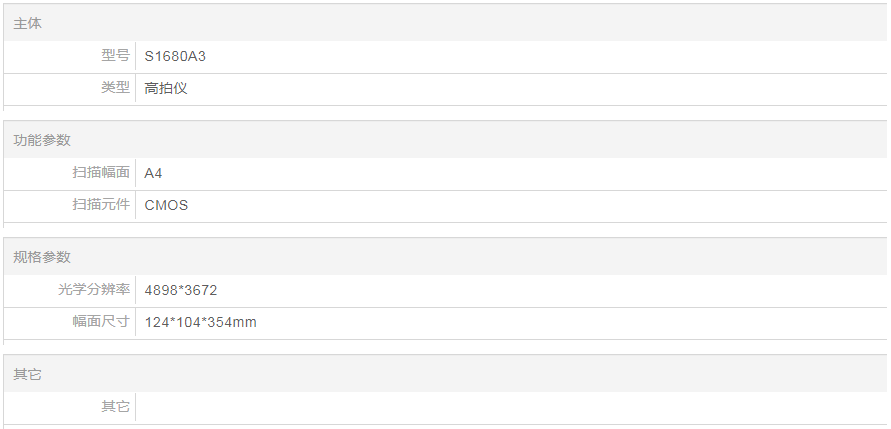The width and height of the screenshot is (891, 429).
Task: Select the 高拍仪 type value
Action: [x=166, y=88]
